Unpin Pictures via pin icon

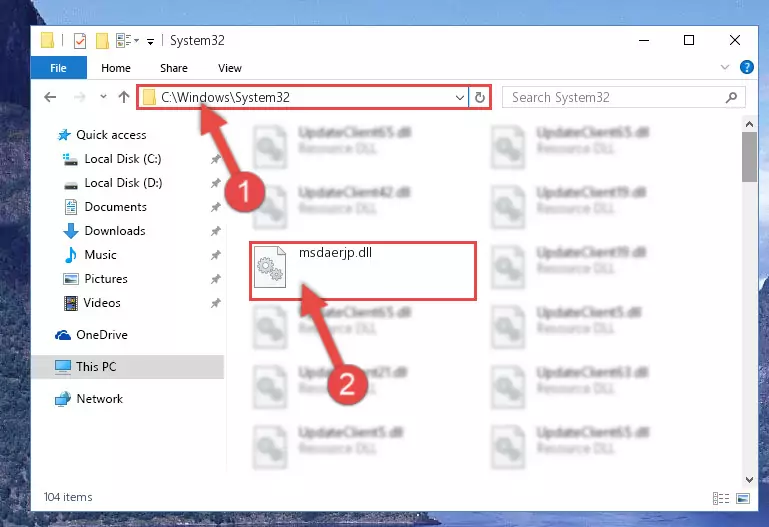point(215,279)
